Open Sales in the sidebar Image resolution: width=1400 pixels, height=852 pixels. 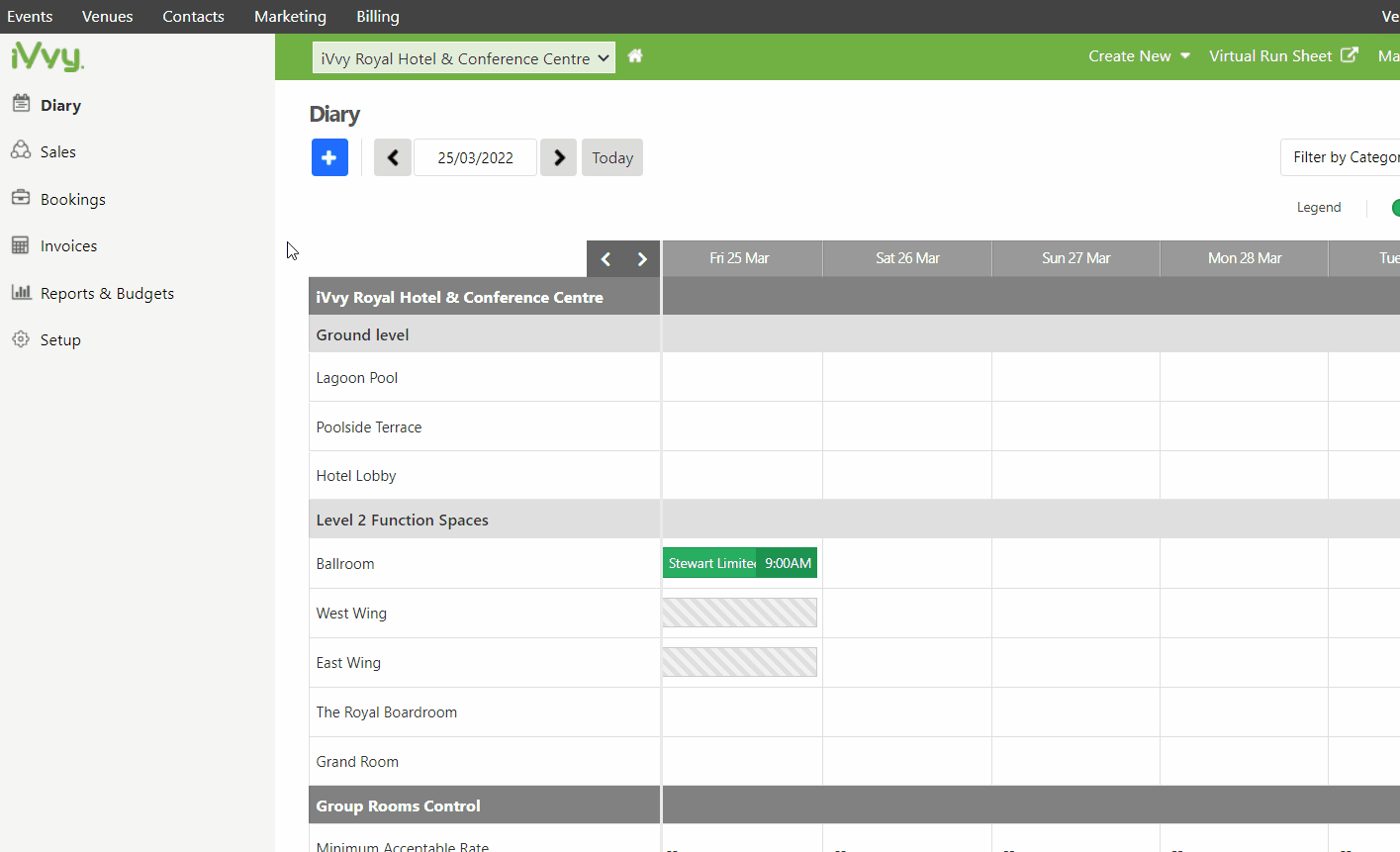pyautogui.click(x=58, y=151)
